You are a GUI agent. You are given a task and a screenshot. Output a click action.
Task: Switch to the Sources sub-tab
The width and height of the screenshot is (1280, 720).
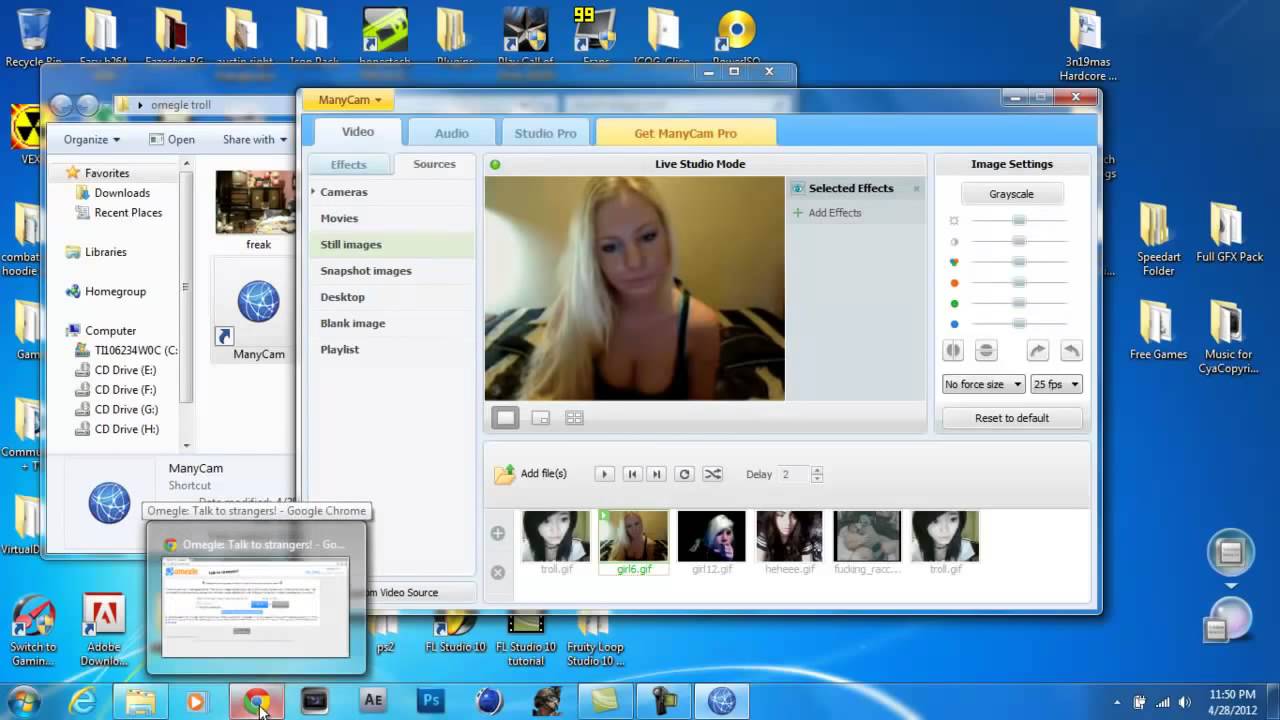coord(434,164)
